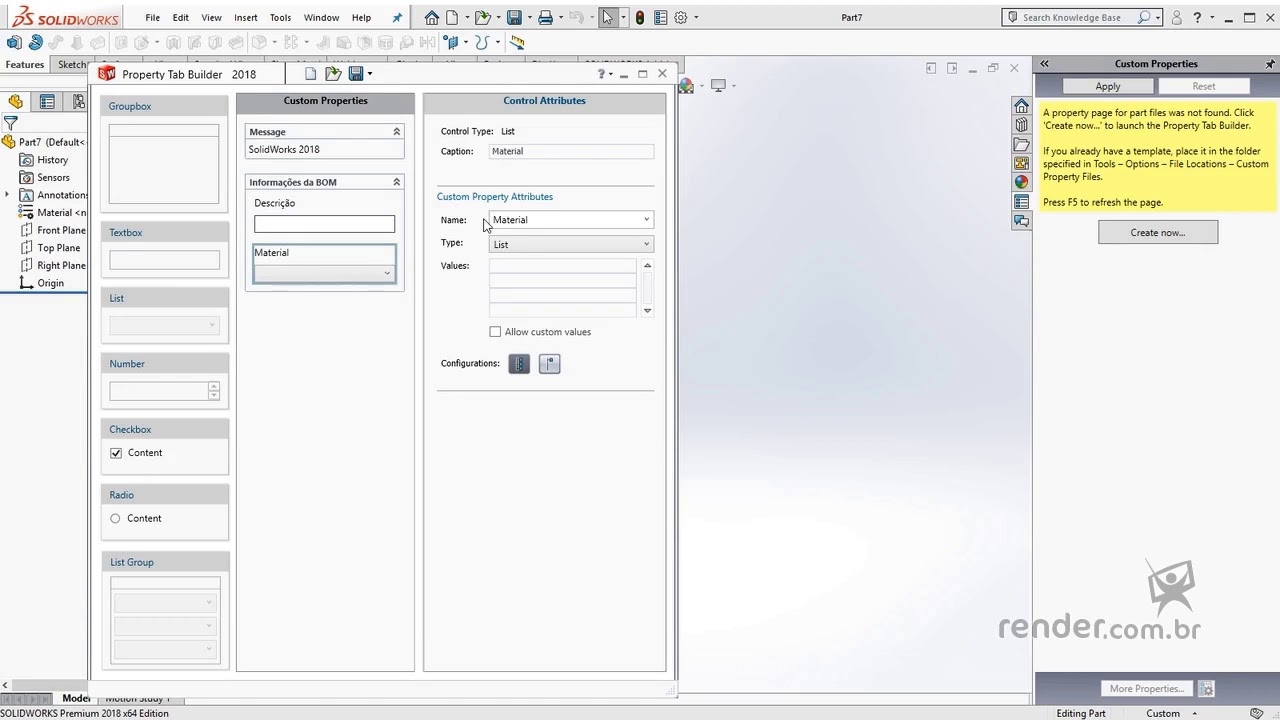Select Origin in feature tree
This screenshot has width=1280, height=720.
[x=50, y=283]
